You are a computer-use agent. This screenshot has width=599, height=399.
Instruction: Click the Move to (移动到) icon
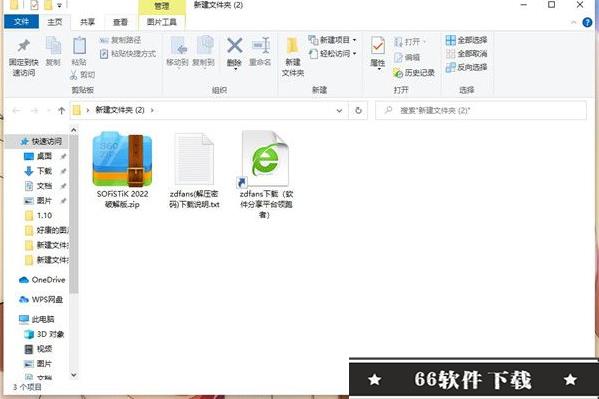pos(178,46)
